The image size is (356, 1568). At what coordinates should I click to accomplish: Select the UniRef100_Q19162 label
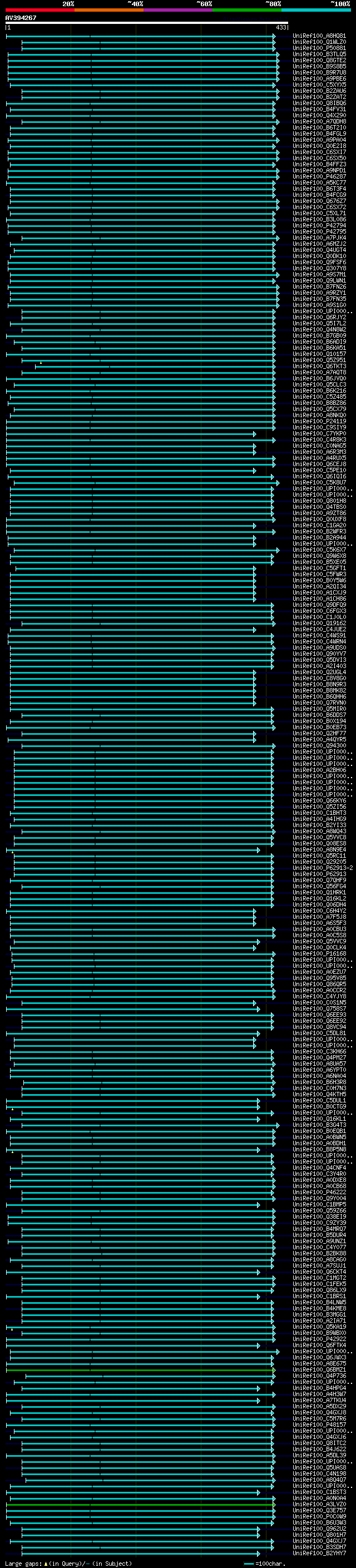[319, 623]
